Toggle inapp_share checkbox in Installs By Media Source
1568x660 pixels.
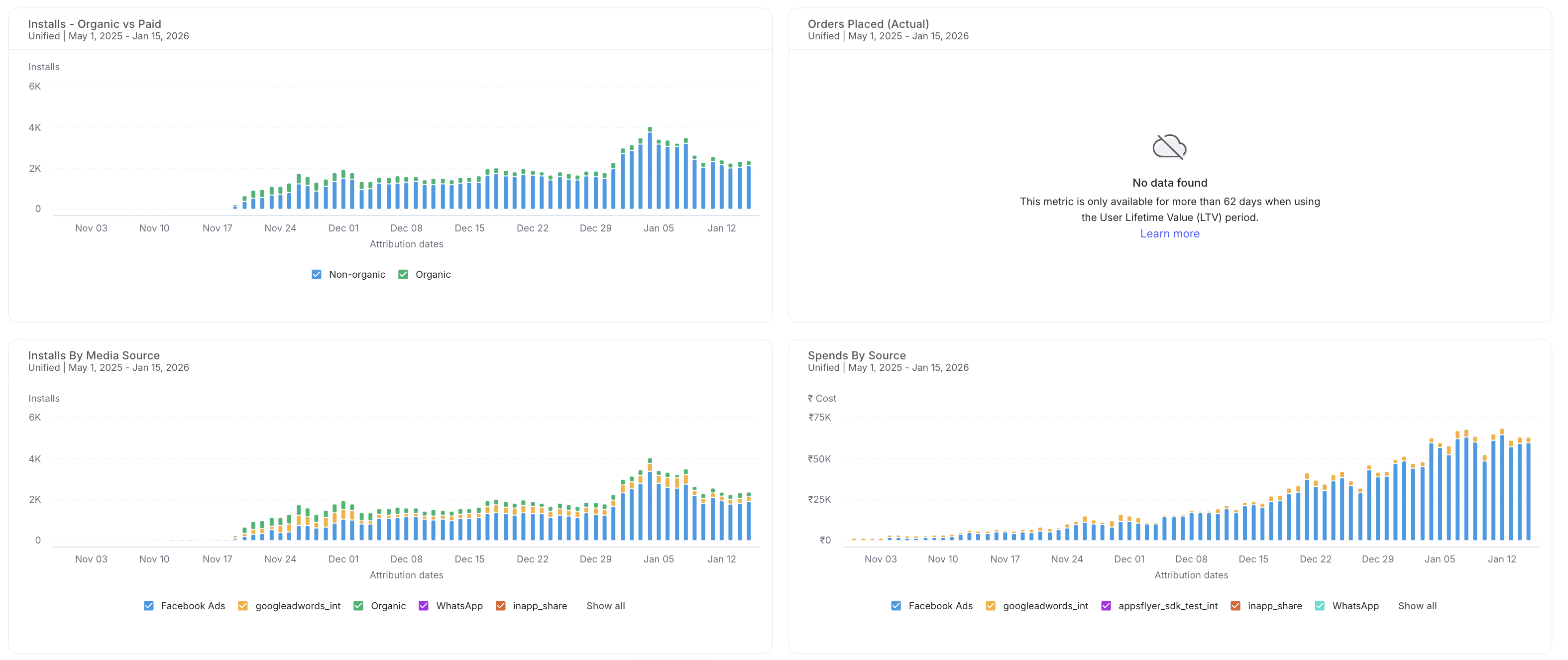pyautogui.click(x=500, y=606)
